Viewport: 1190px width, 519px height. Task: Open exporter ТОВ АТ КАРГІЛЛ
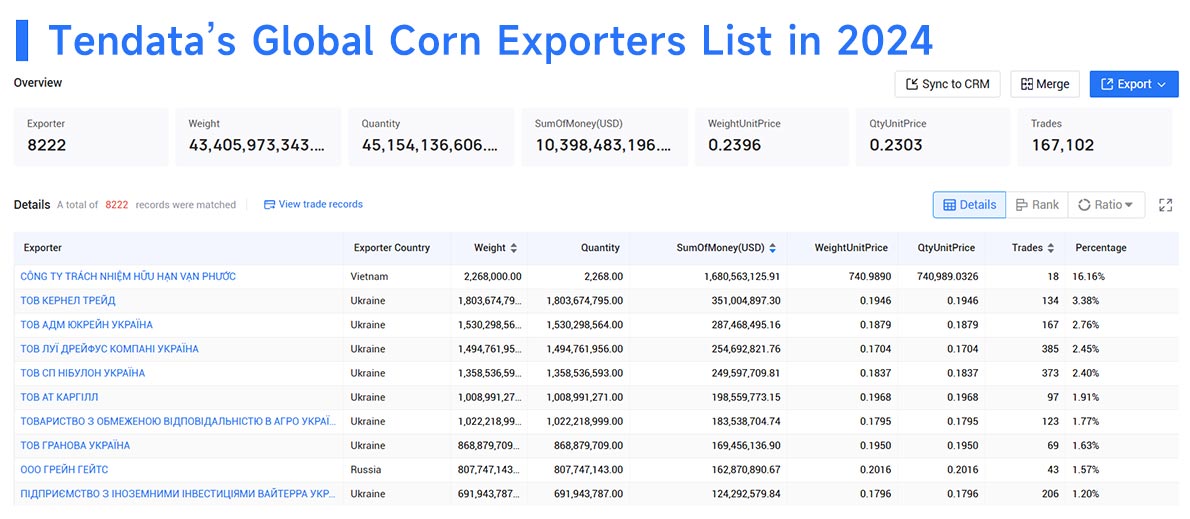59,397
